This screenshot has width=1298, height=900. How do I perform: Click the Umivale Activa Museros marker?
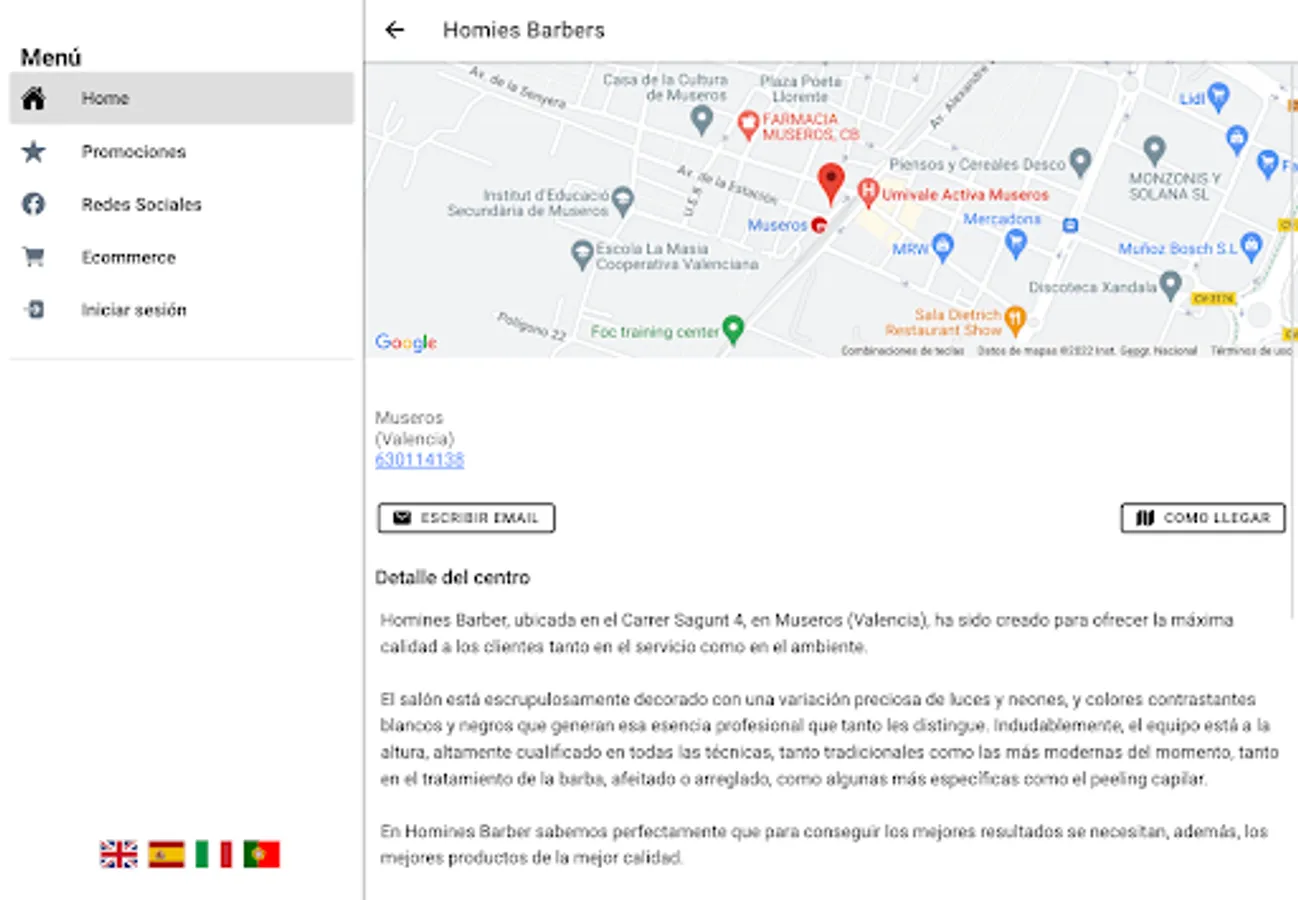tap(868, 190)
